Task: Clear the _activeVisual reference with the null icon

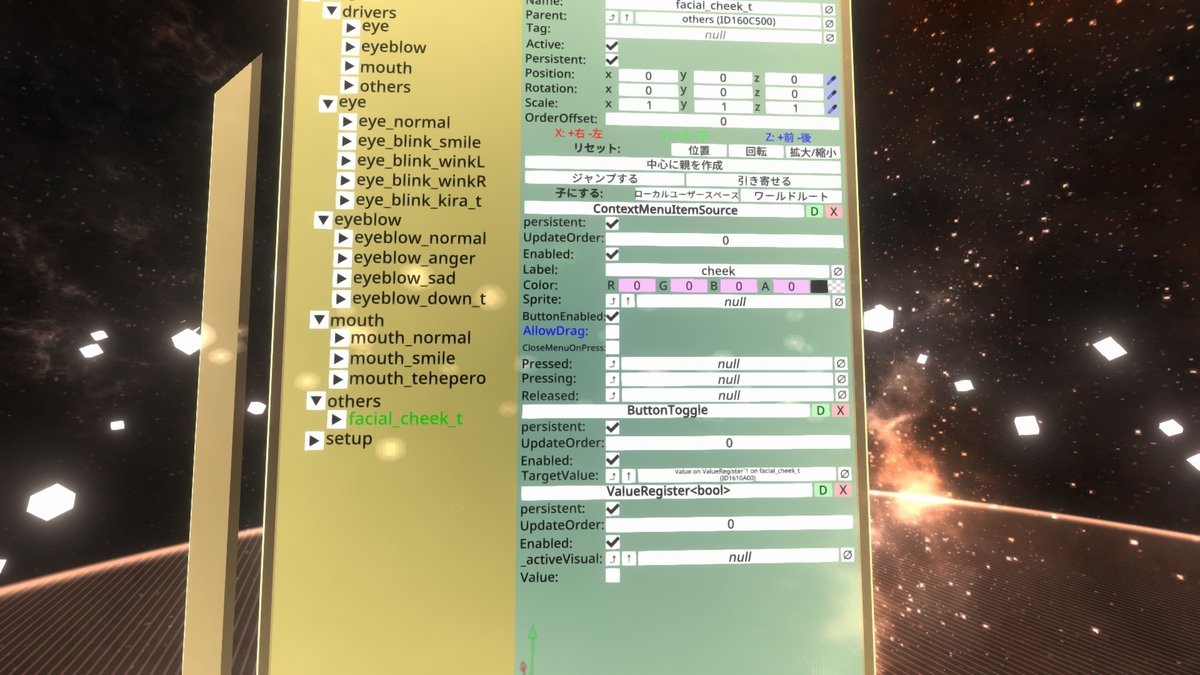Action: pyautogui.click(x=847, y=555)
